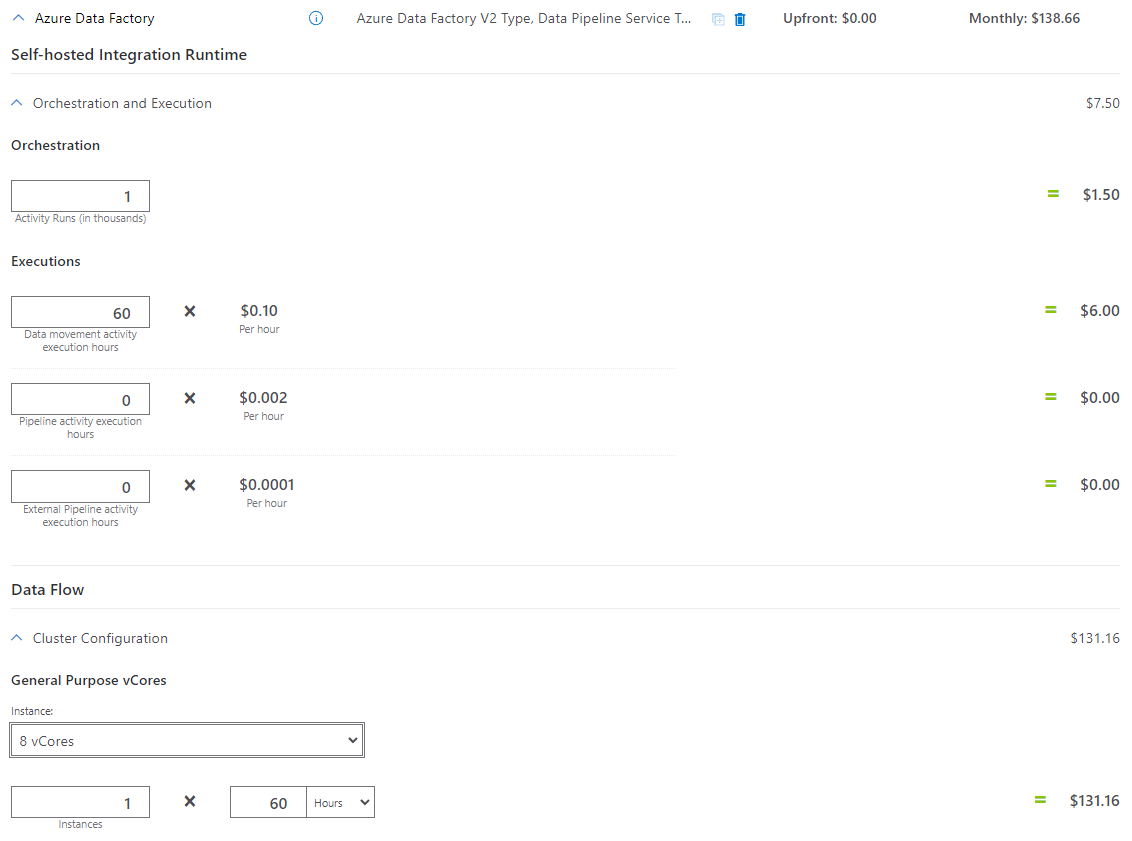1132x841 pixels.
Task: Click the '$131.16' Cluster Configuration subtotal
Action: (x=1094, y=638)
